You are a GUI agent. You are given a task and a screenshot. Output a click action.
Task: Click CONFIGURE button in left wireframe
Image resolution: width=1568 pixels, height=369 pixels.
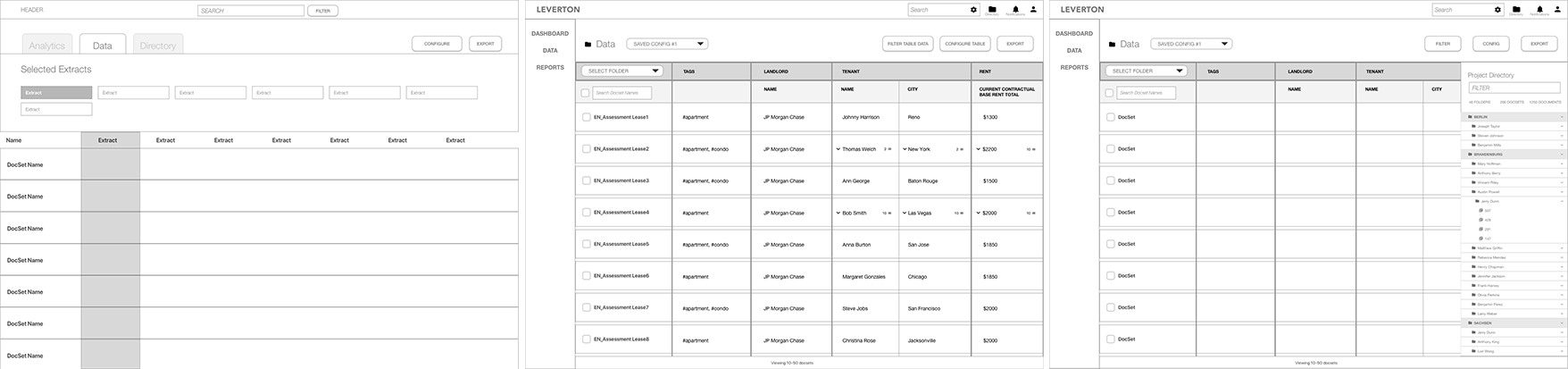tap(437, 43)
